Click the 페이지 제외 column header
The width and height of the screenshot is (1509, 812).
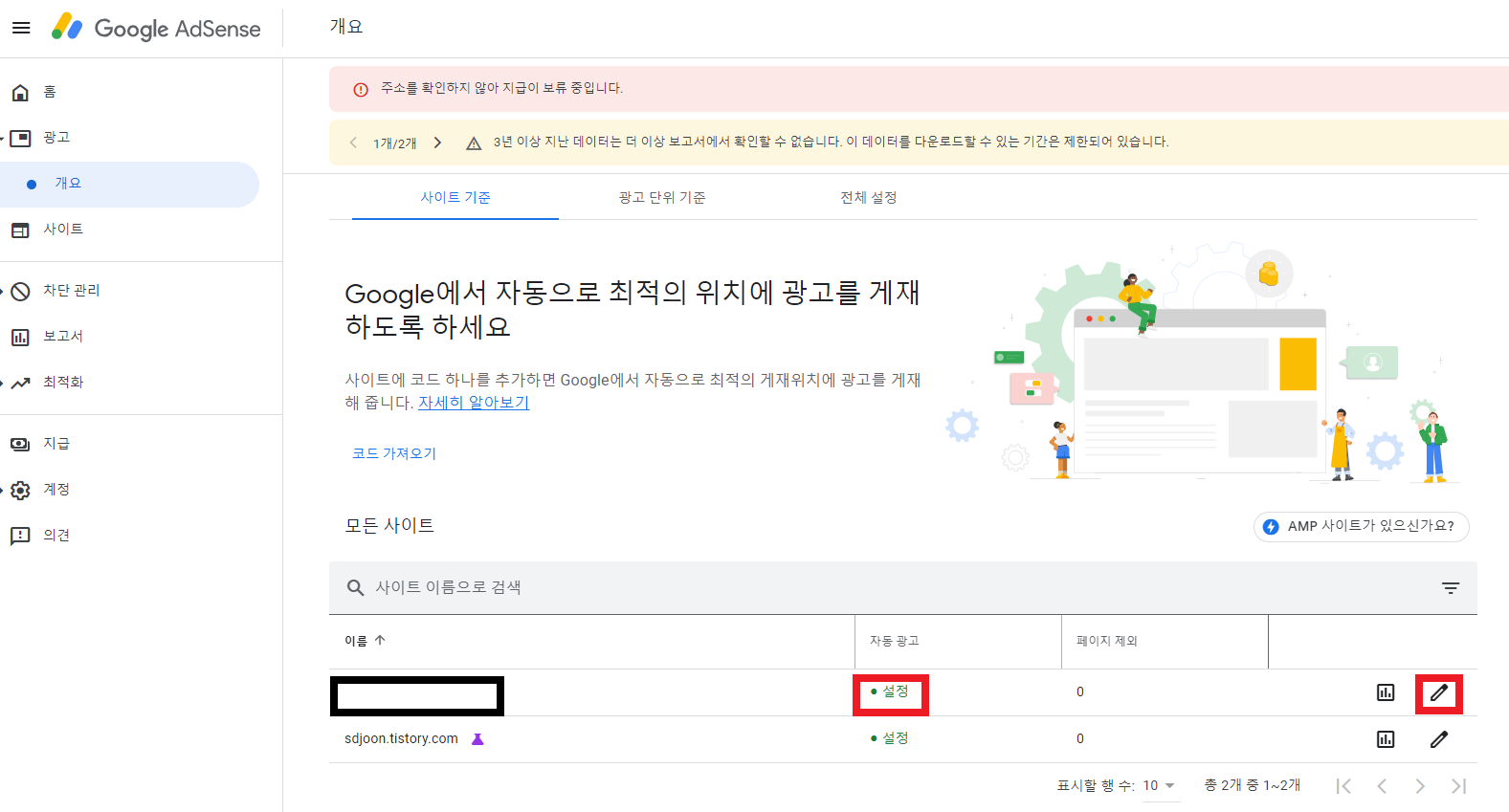click(1107, 641)
